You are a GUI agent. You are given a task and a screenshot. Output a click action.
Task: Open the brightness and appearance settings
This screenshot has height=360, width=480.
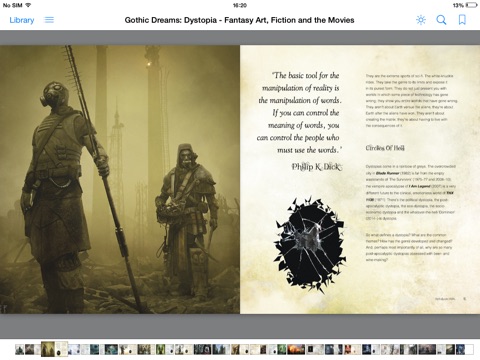(421, 20)
